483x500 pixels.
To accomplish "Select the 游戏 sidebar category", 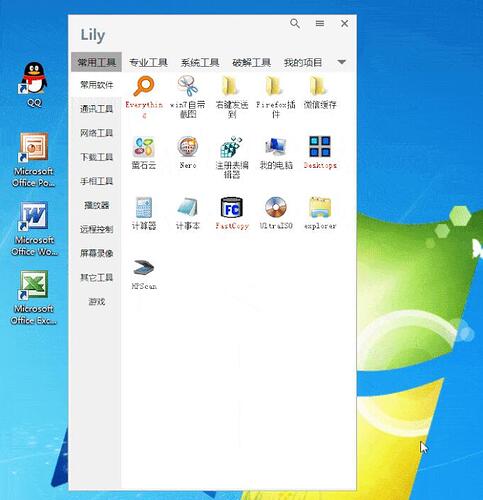I will [96, 302].
